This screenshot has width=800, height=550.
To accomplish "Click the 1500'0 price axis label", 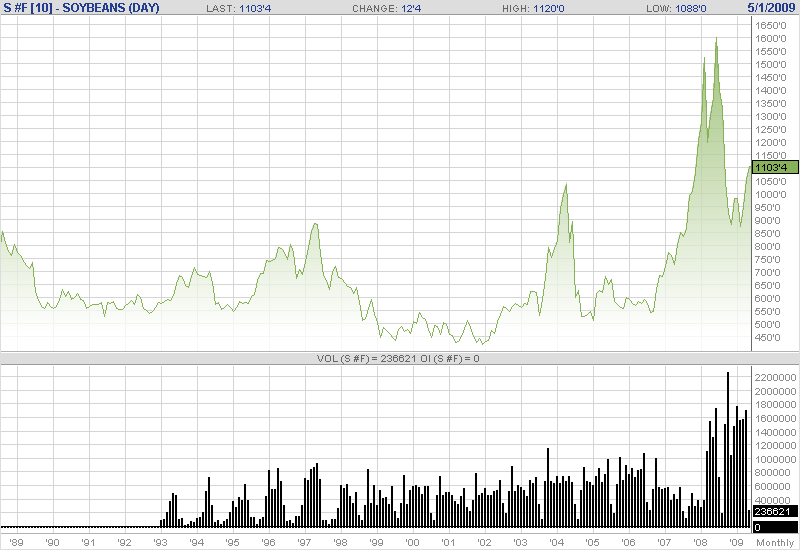I will [x=770, y=64].
